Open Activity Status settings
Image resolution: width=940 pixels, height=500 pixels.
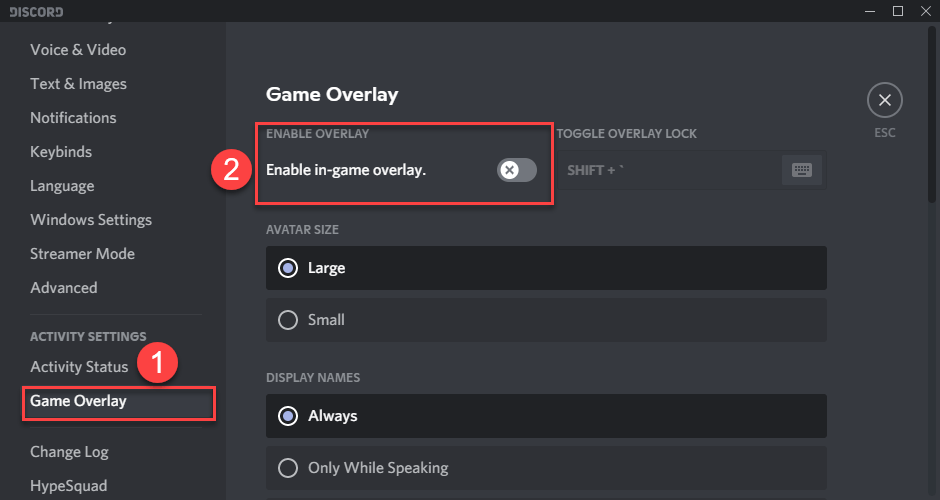click(79, 367)
